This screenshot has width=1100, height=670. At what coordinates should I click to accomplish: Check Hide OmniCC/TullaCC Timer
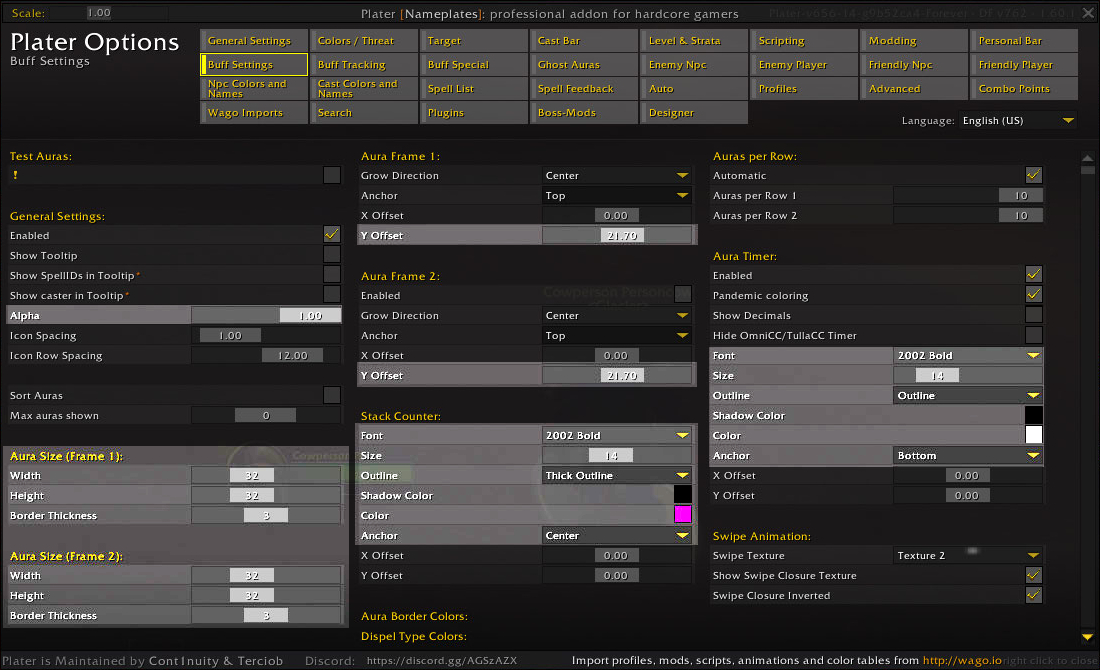coord(1033,335)
